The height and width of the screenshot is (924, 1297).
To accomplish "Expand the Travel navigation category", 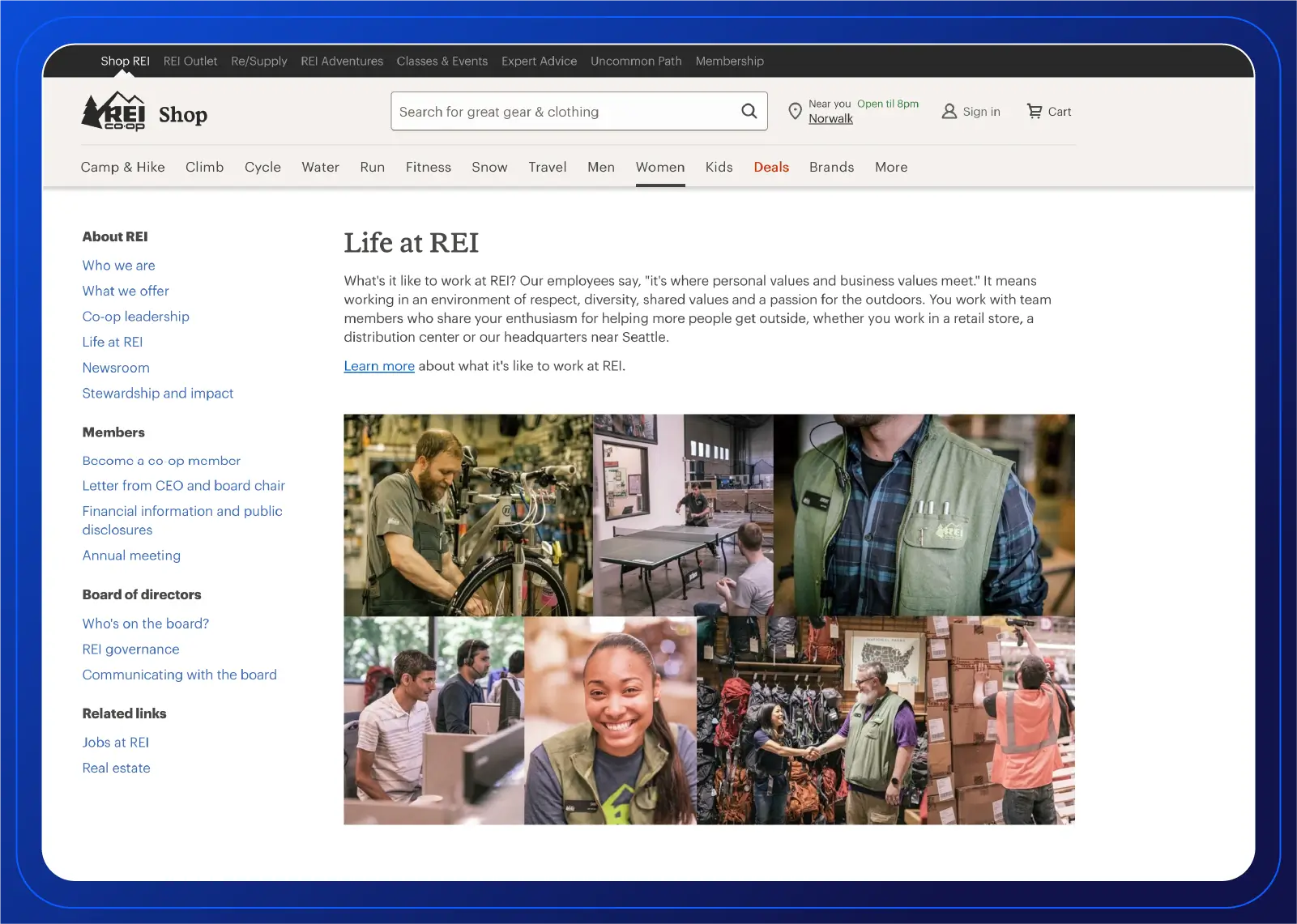I will pos(548,167).
